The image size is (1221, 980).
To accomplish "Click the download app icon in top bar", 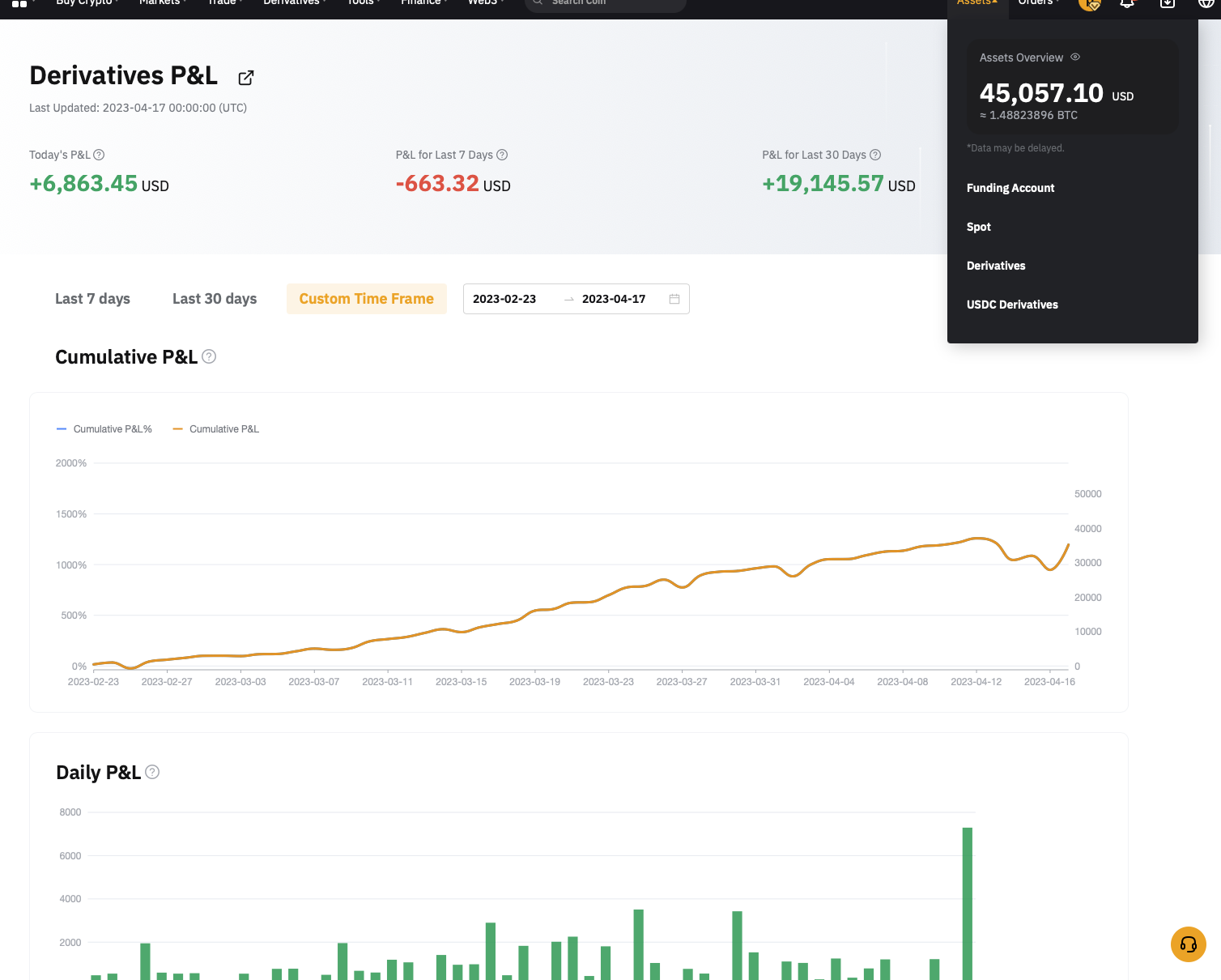I will pyautogui.click(x=1168, y=3).
